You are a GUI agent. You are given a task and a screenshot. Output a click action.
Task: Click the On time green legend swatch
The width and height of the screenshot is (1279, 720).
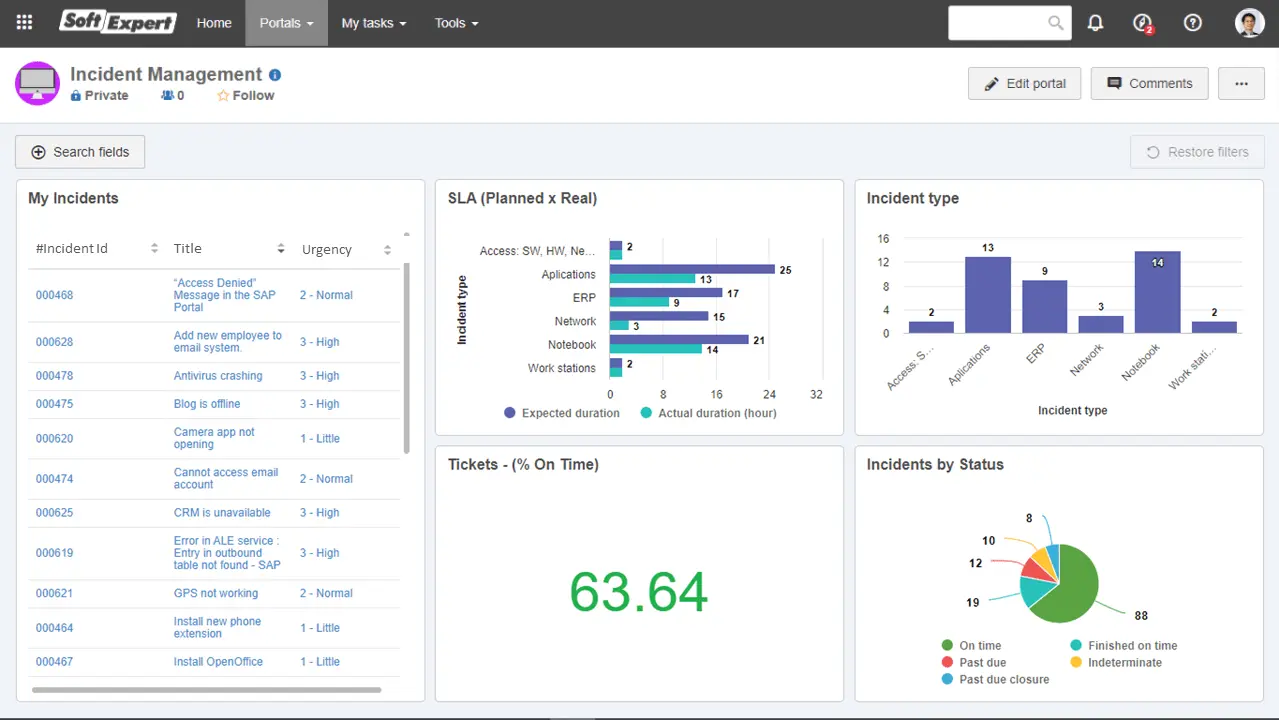[x=947, y=646]
